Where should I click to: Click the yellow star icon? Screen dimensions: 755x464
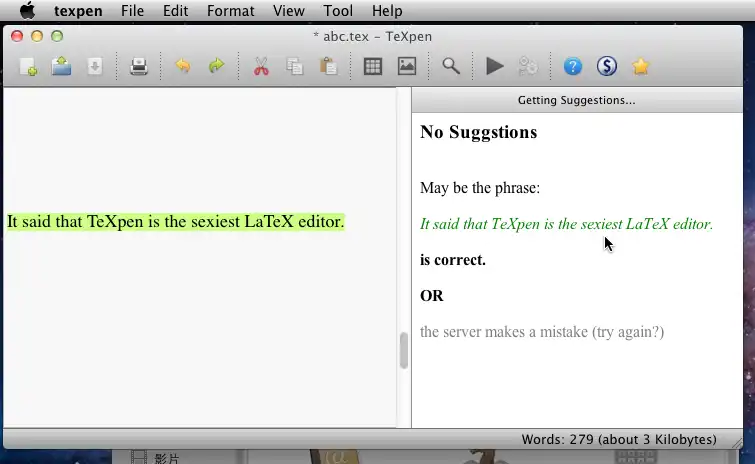tap(640, 66)
